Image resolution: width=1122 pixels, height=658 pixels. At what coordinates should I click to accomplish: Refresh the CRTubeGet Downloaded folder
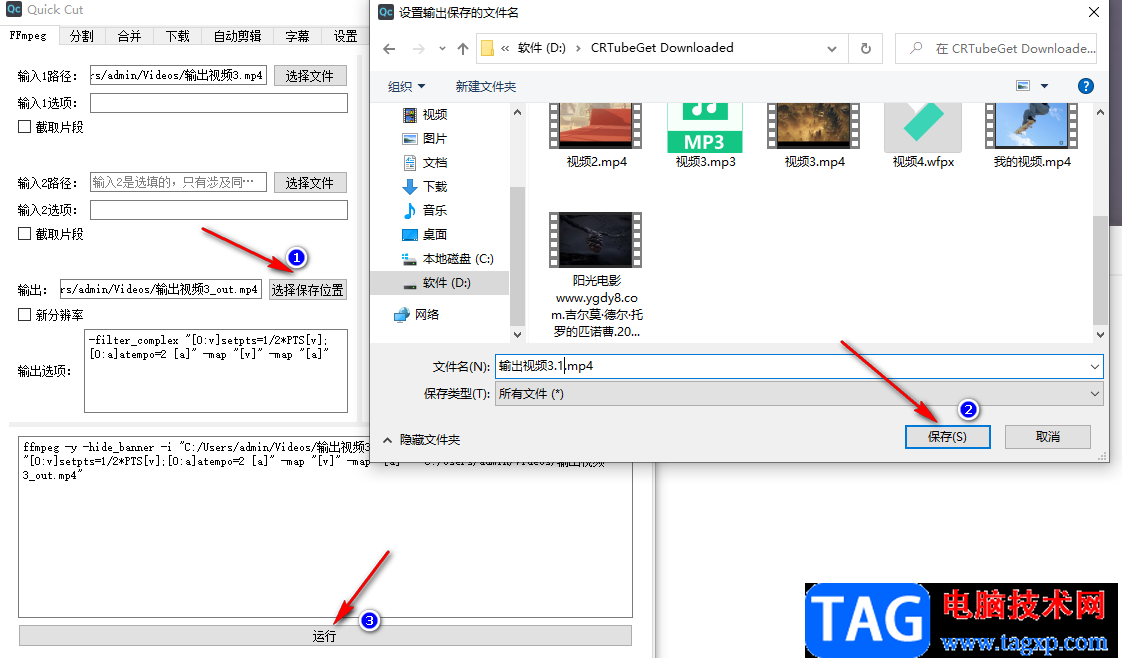pos(866,49)
